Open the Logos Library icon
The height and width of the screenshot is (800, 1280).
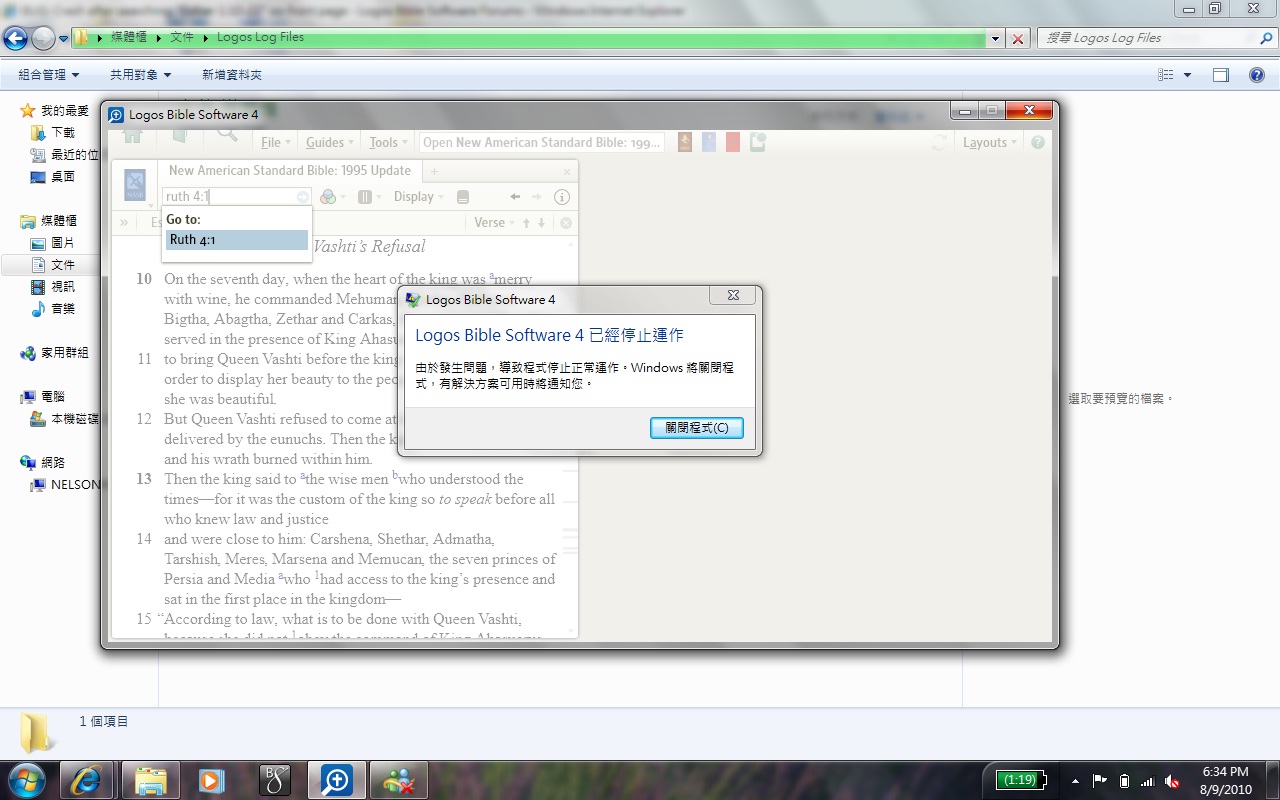pyautogui.click(x=180, y=138)
